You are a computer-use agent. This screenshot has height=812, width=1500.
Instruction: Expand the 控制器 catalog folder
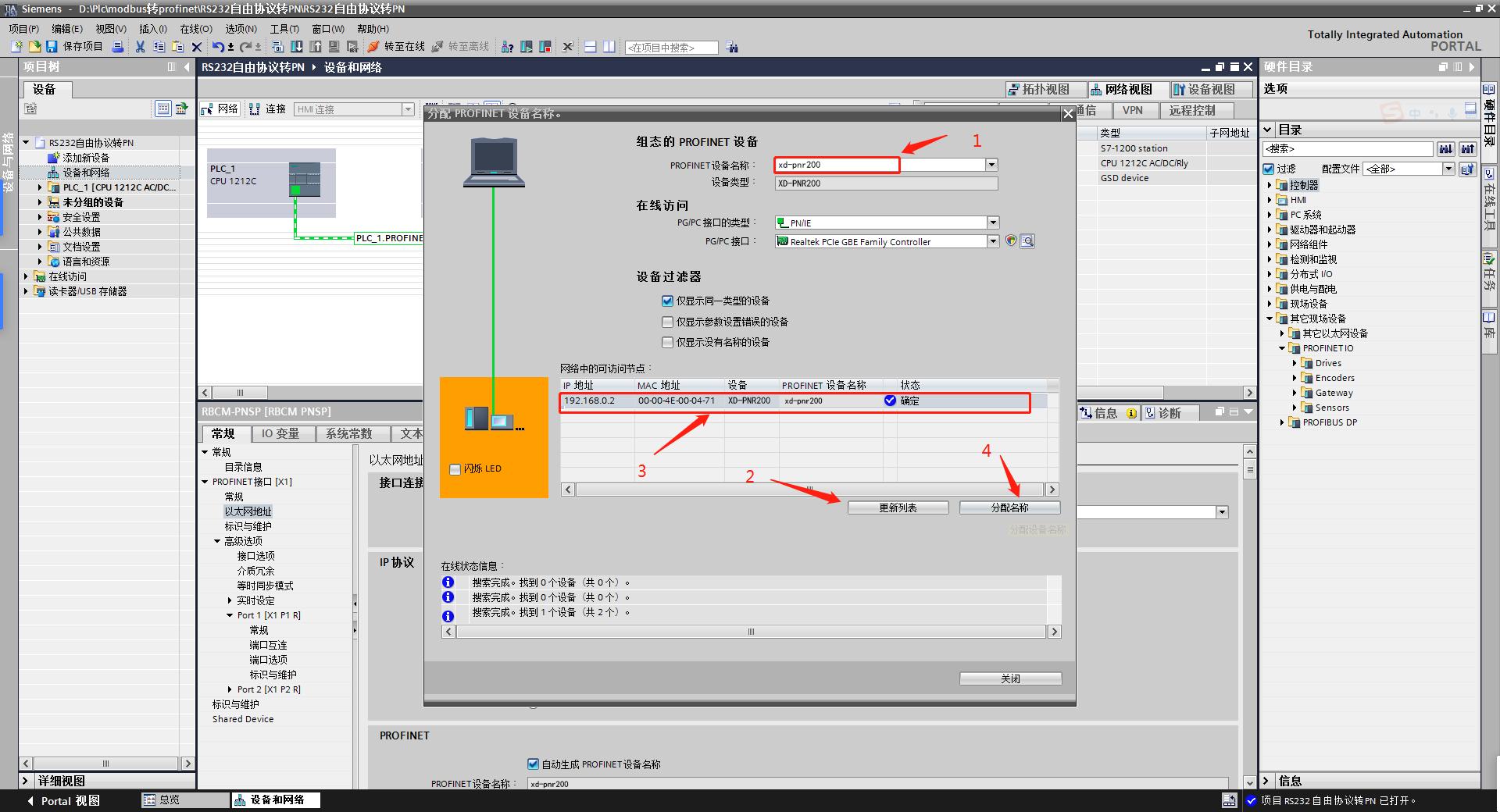click(x=1270, y=185)
